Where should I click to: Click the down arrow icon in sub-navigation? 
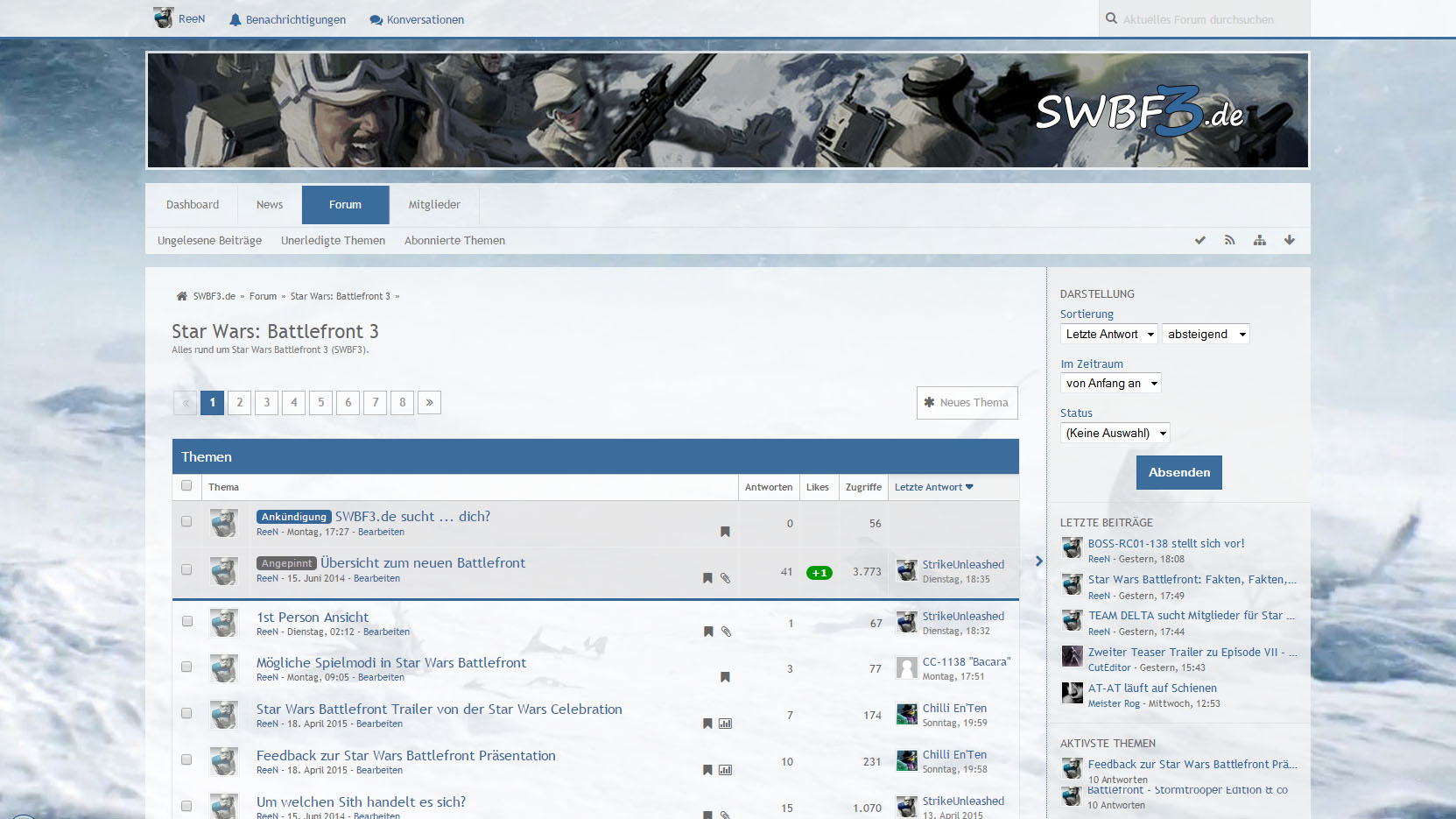(x=1290, y=240)
